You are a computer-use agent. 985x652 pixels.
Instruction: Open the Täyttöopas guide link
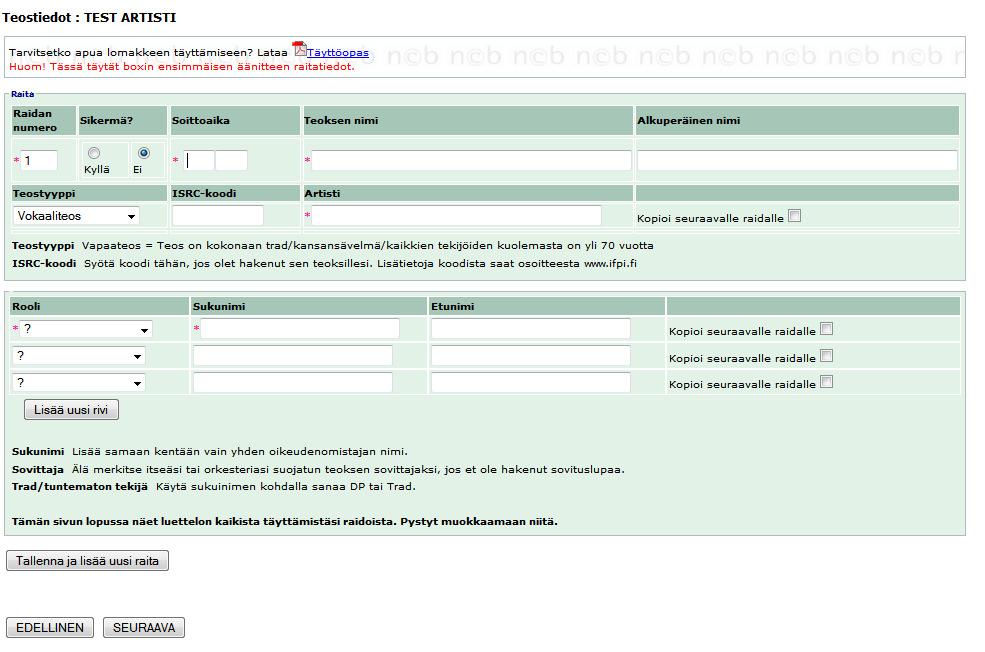[x=337, y=53]
